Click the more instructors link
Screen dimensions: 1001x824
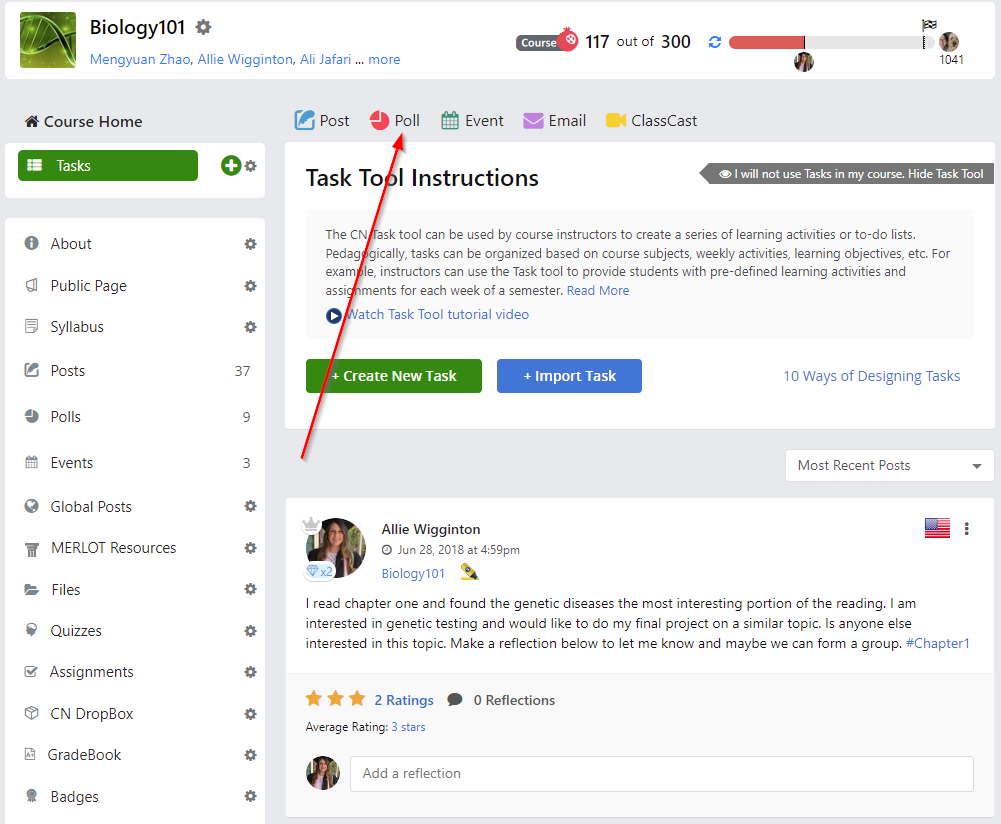pyautogui.click(x=384, y=59)
